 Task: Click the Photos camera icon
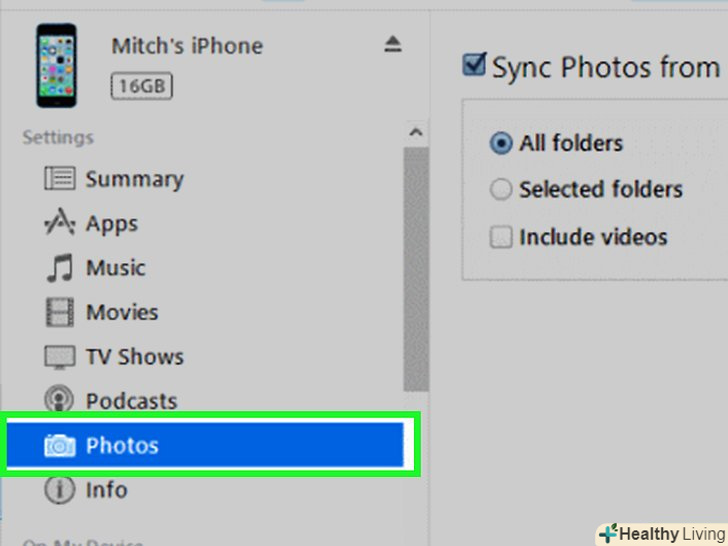pyautogui.click(x=59, y=446)
